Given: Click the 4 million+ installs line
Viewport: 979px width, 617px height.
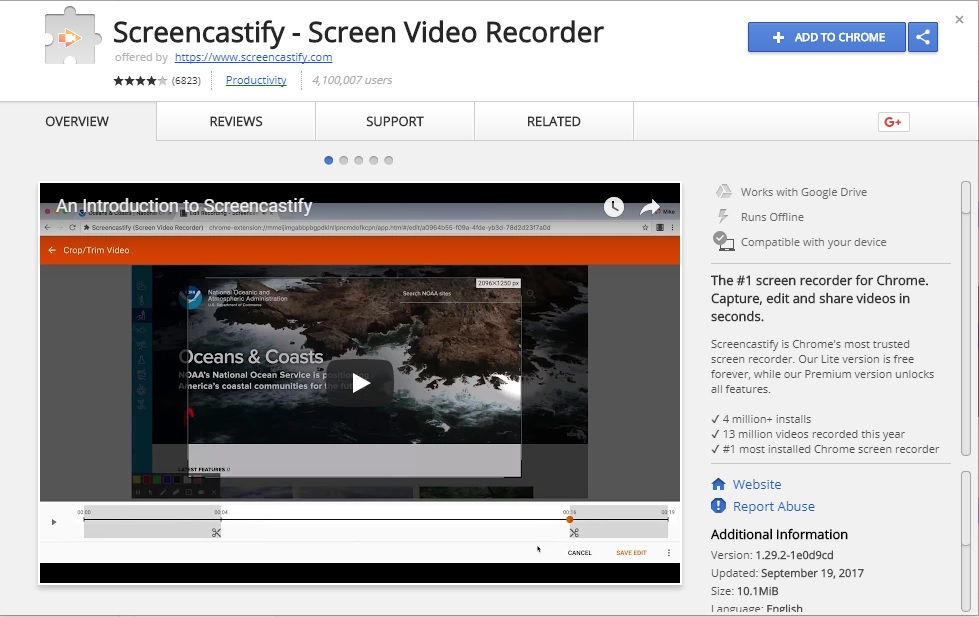Looking at the screenshot, I should click(x=761, y=419).
